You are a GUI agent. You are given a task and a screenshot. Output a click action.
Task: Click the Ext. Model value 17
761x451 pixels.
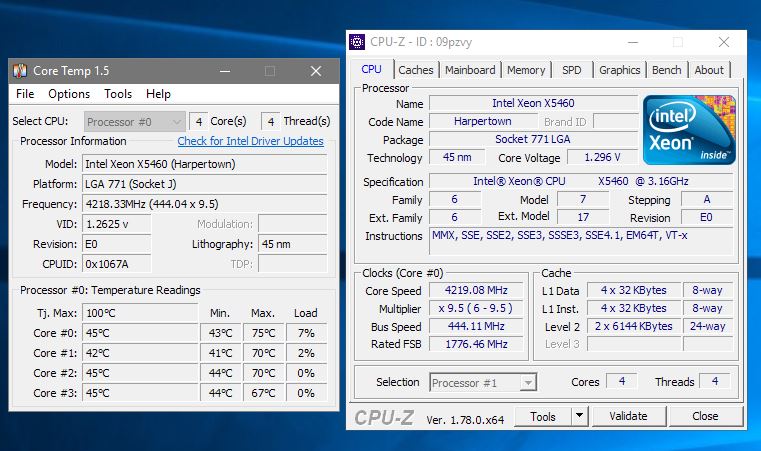pos(583,217)
